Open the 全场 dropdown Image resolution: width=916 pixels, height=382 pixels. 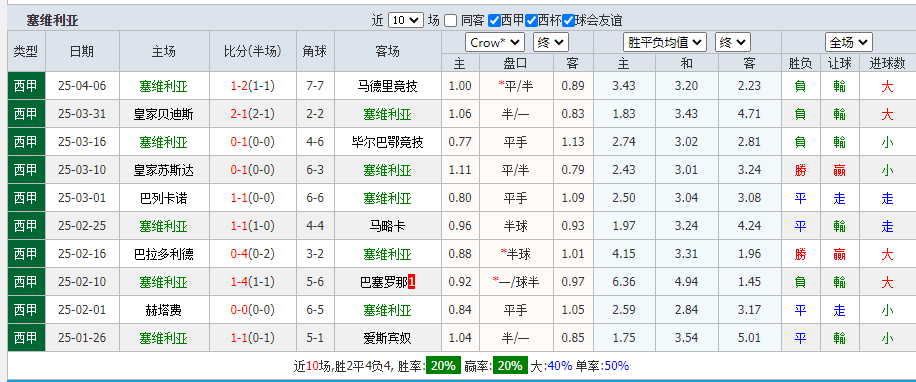[849, 43]
